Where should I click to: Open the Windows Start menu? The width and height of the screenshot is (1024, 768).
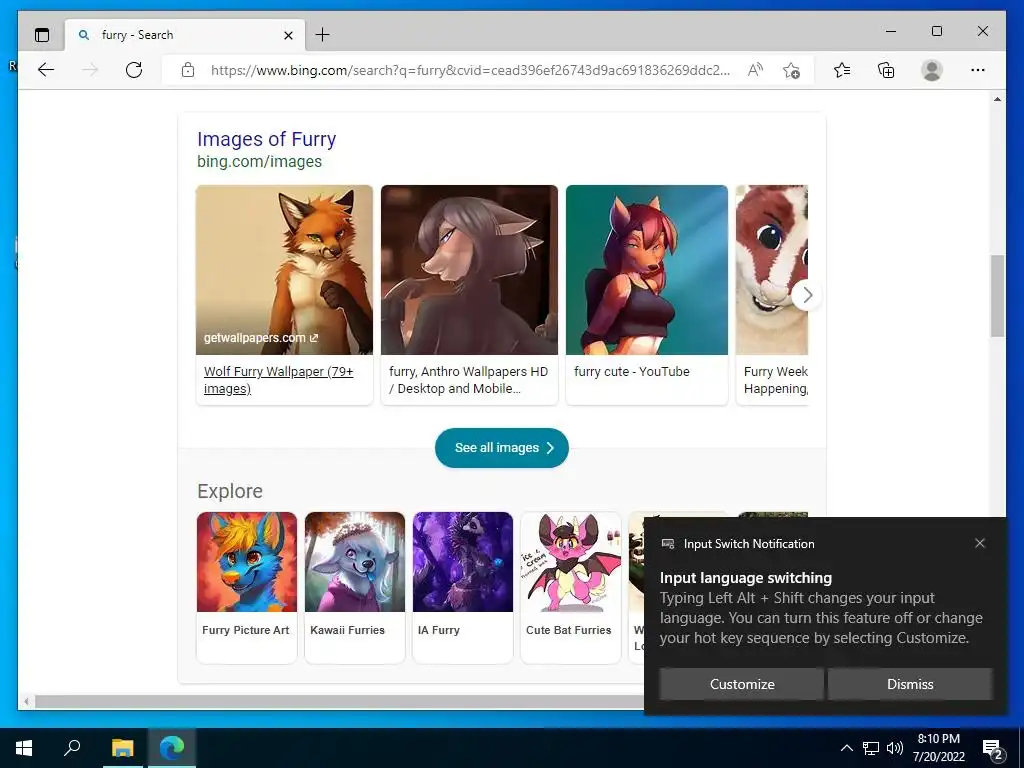(x=24, y=748)
